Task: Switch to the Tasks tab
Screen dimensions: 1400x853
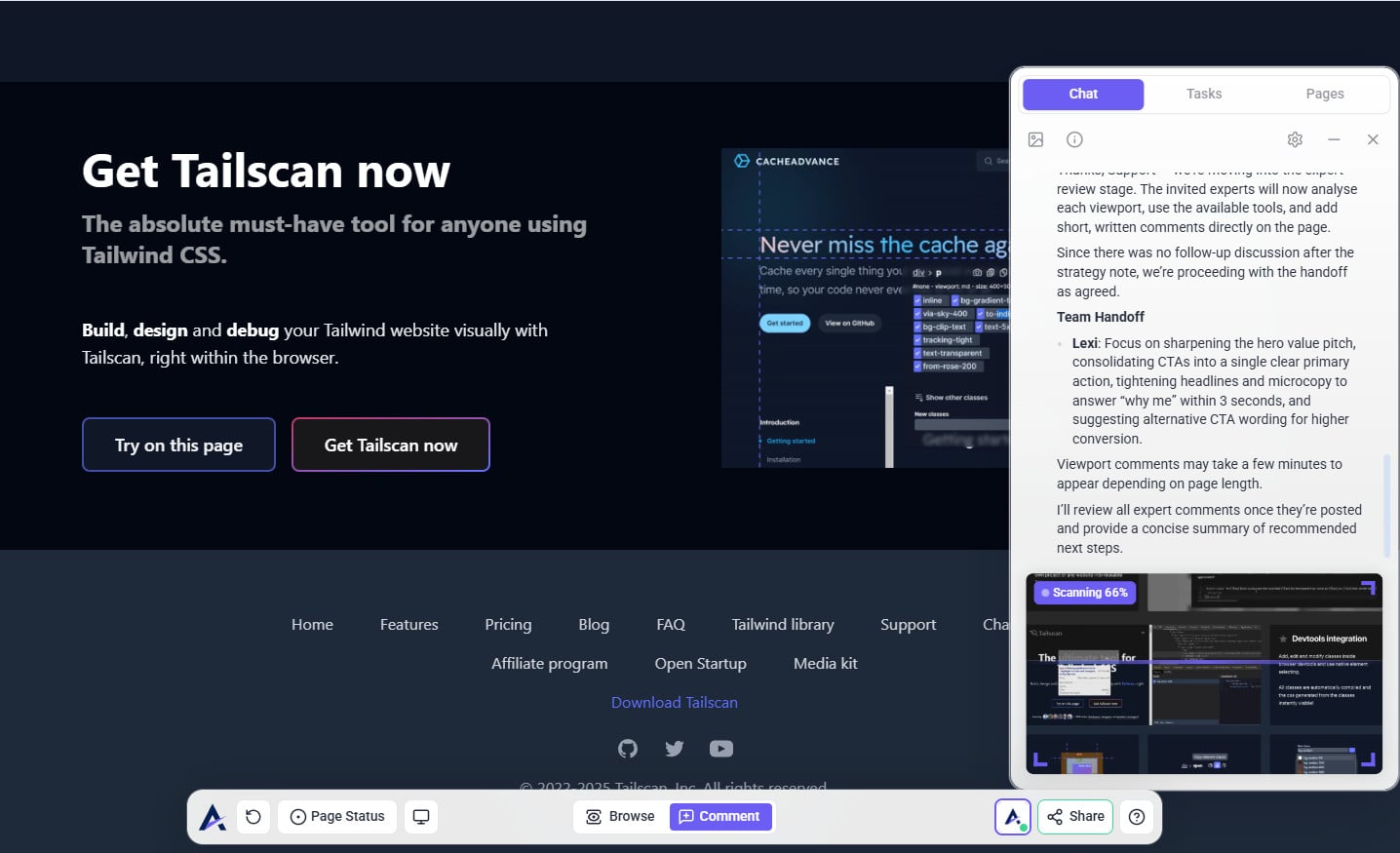Action: [x=1204, y=94]
